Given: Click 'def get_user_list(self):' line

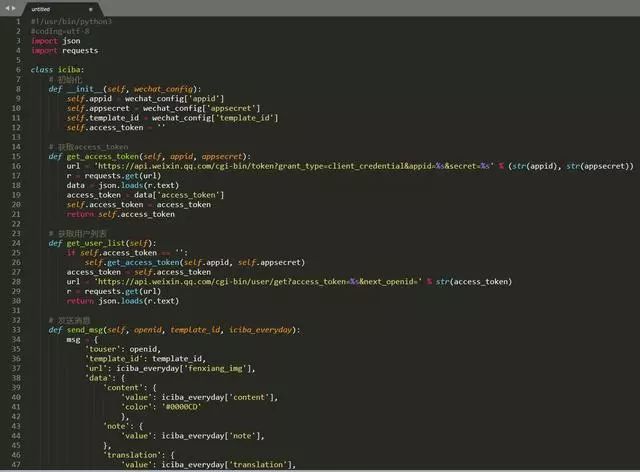Looking at the screenshot, I should click(x=102, y=243).
